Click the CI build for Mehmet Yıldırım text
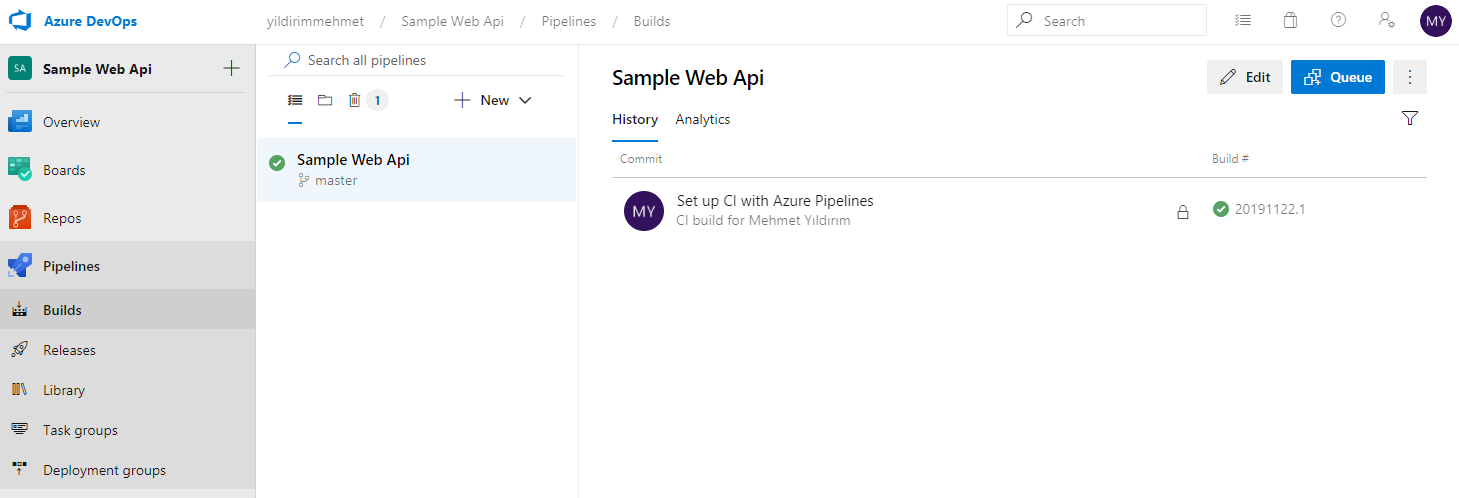1459x498 pixels. [763, 220]
